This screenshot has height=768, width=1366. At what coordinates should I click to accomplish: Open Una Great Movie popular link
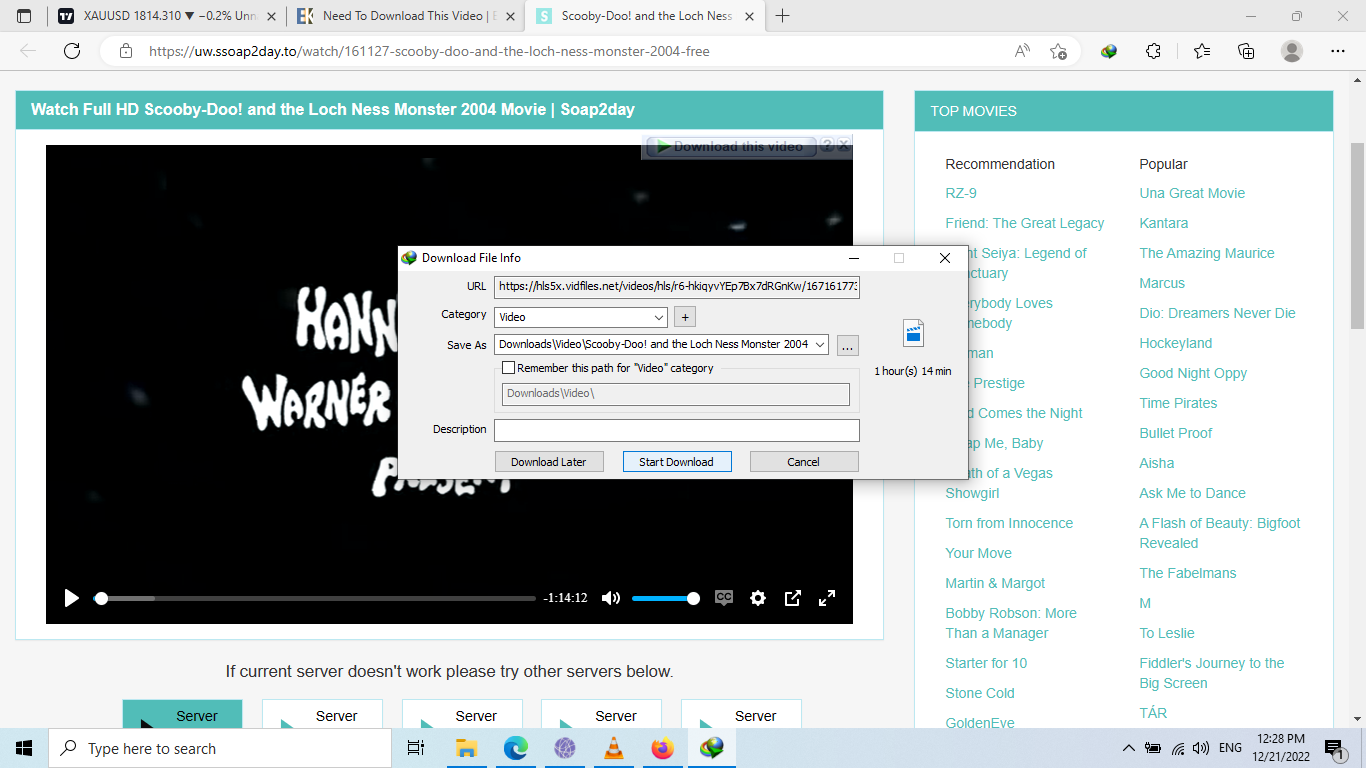pos(1192,193)
